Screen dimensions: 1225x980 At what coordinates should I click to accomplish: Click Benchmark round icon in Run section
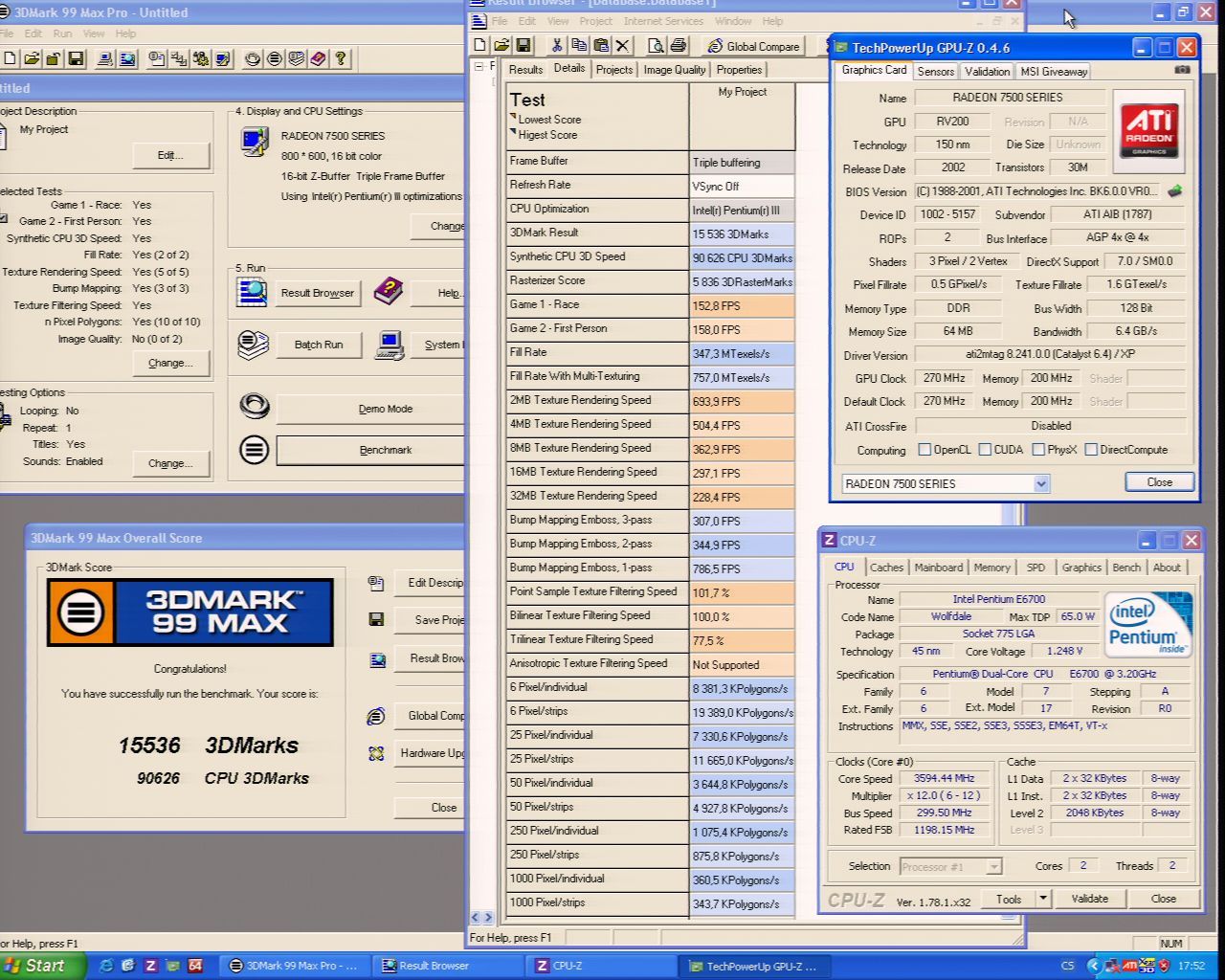click(254, 449)
